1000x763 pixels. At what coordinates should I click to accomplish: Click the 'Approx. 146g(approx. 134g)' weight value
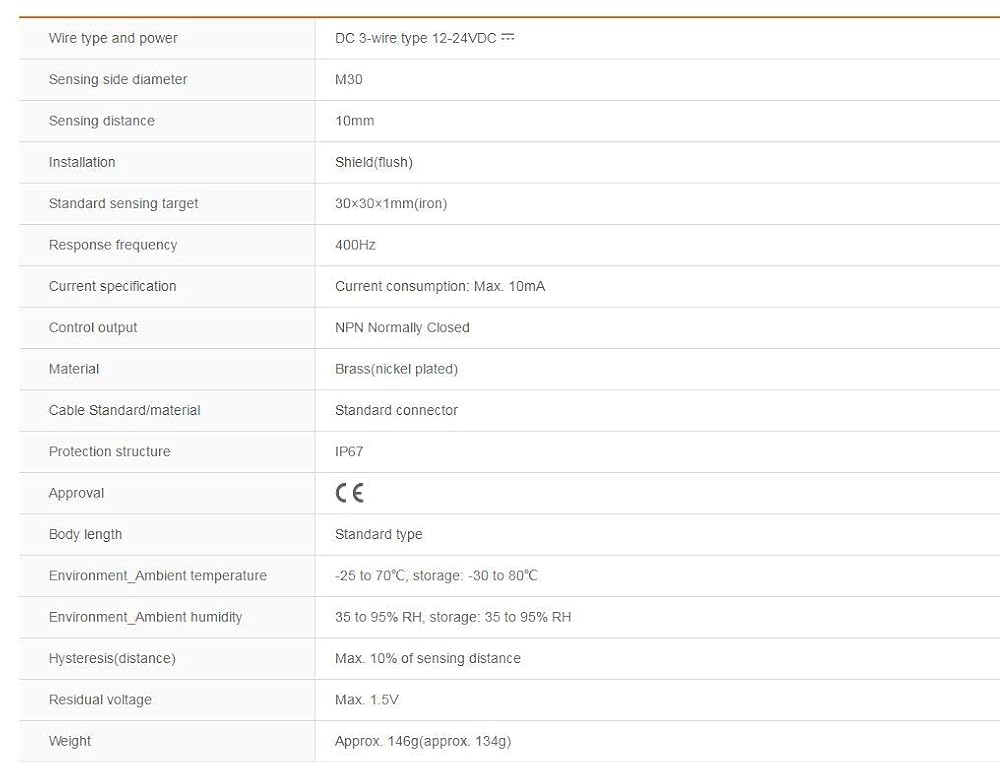[423, 741]
